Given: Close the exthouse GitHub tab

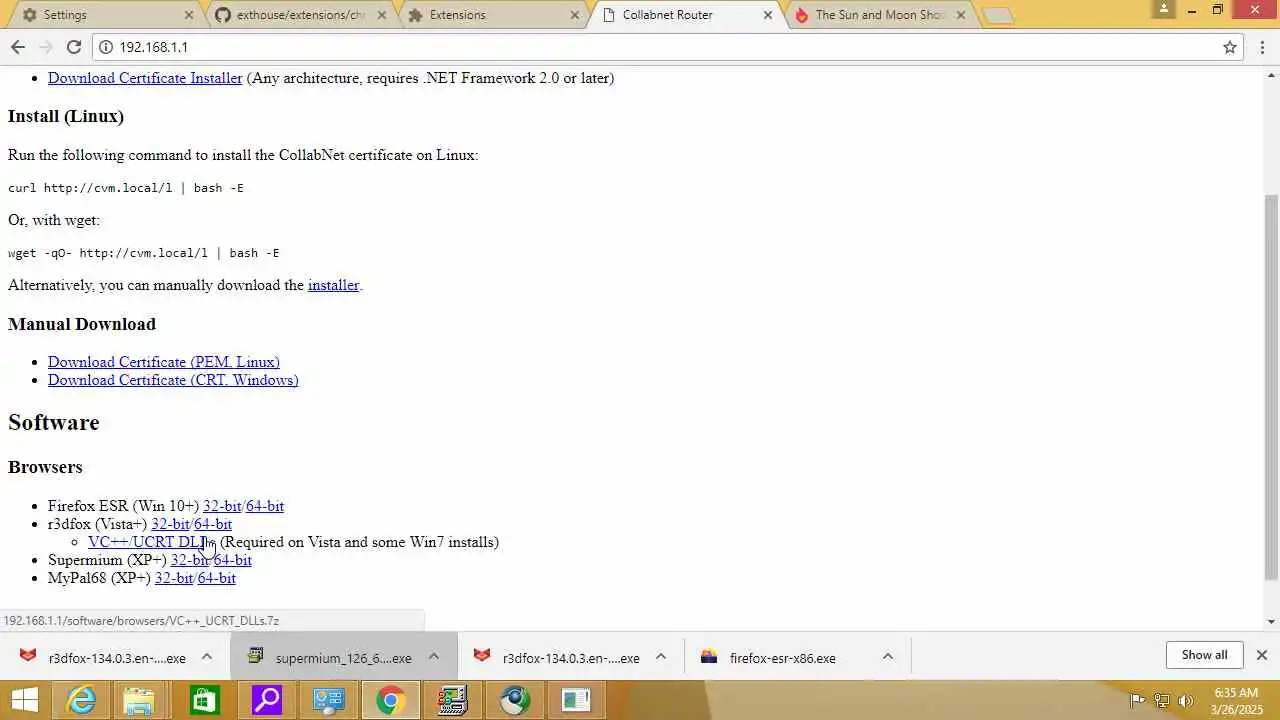Looking at the screenshot, I should point(382,15).
